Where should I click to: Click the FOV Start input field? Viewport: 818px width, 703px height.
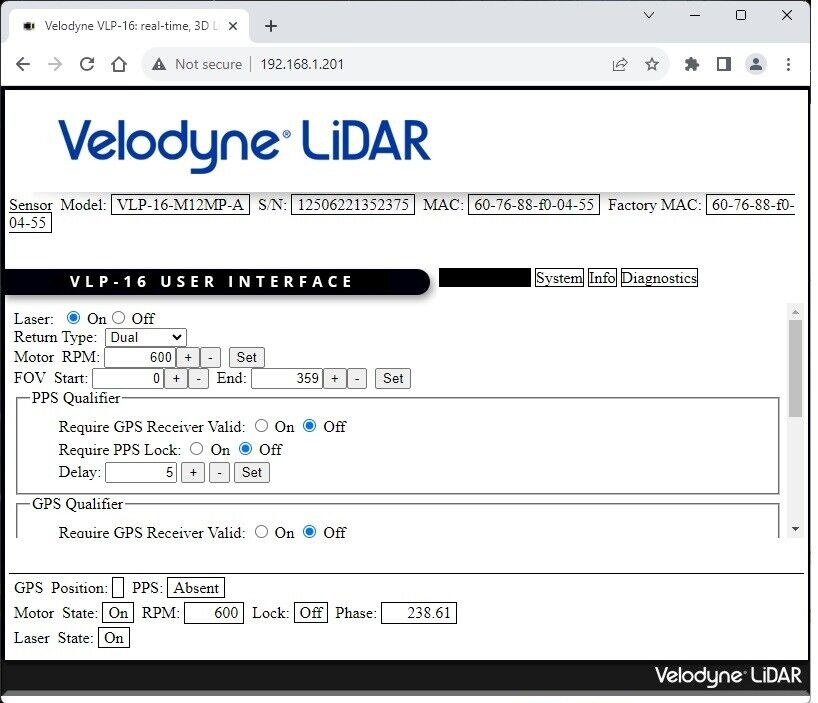[128, 378]
